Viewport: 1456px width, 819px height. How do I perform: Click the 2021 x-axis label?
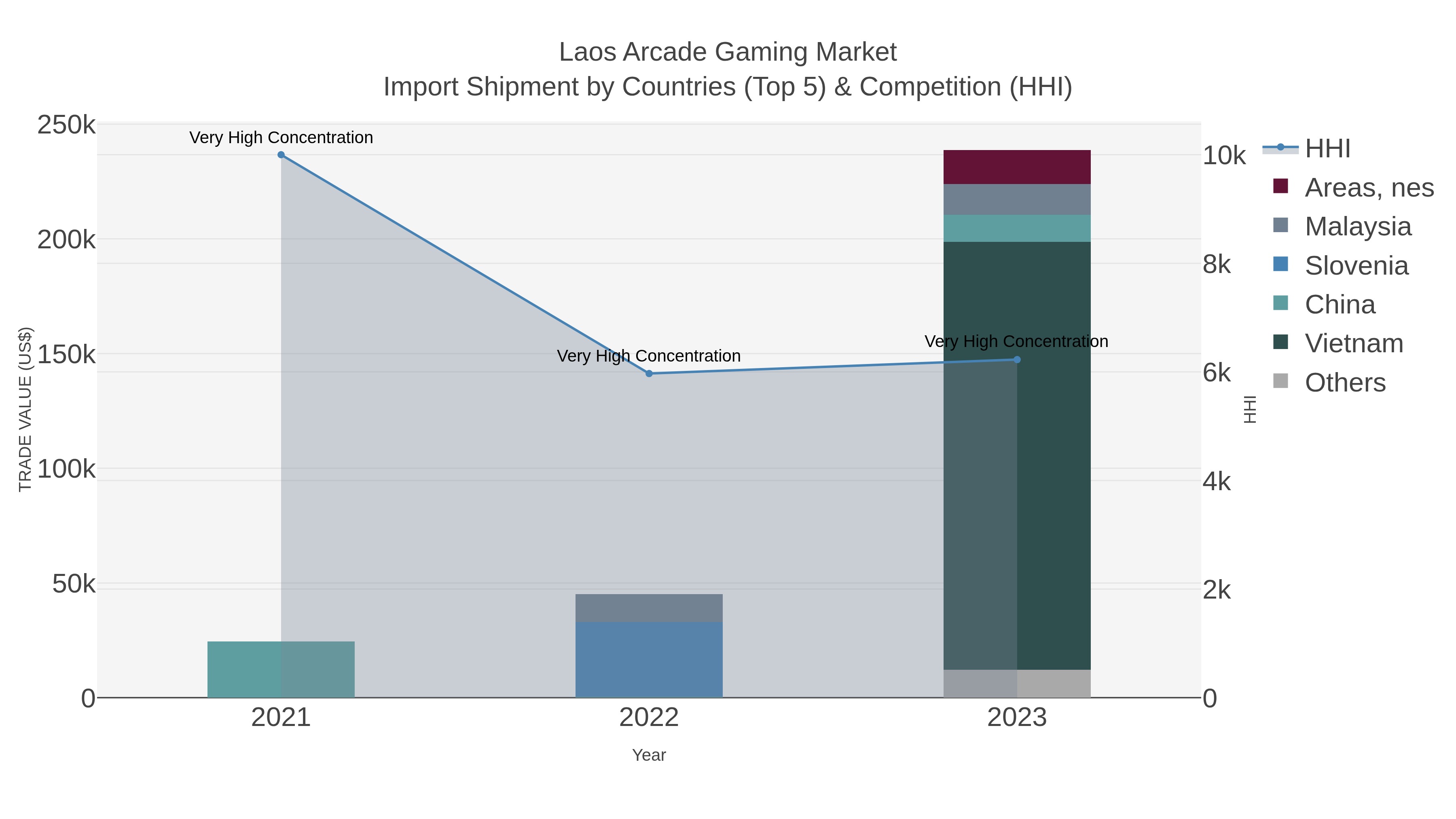[x=281, y=718]
